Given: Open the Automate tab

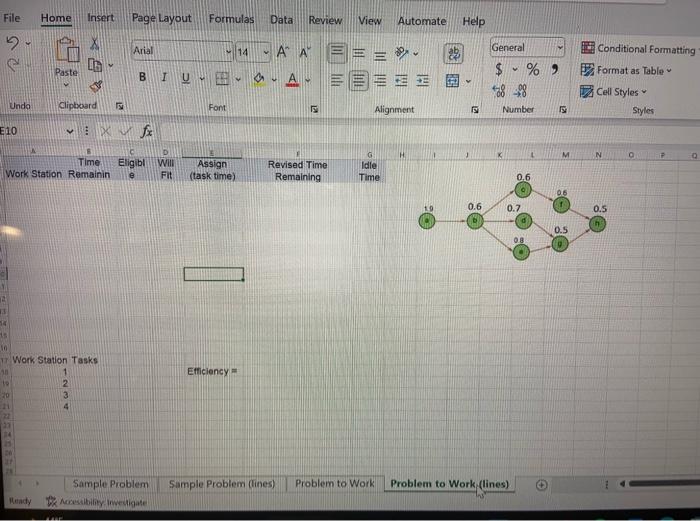Looking at the screenshot, I should point(422,21).
